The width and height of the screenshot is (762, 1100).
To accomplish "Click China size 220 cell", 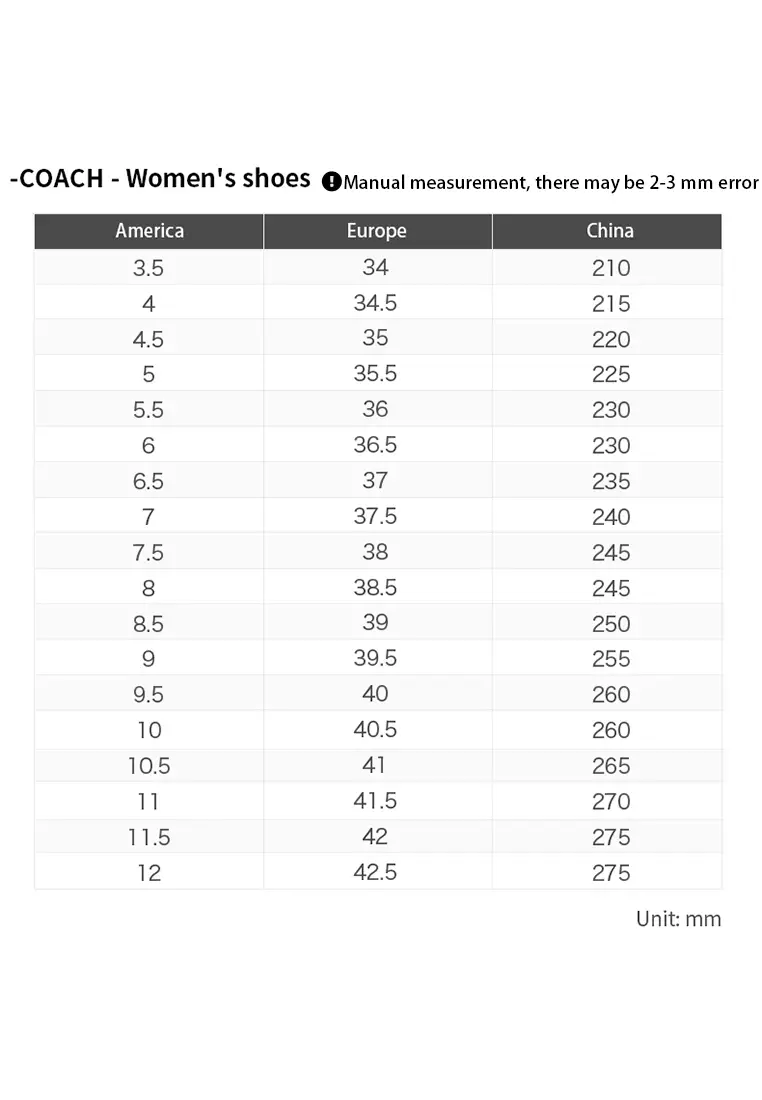I will point(610,339).
